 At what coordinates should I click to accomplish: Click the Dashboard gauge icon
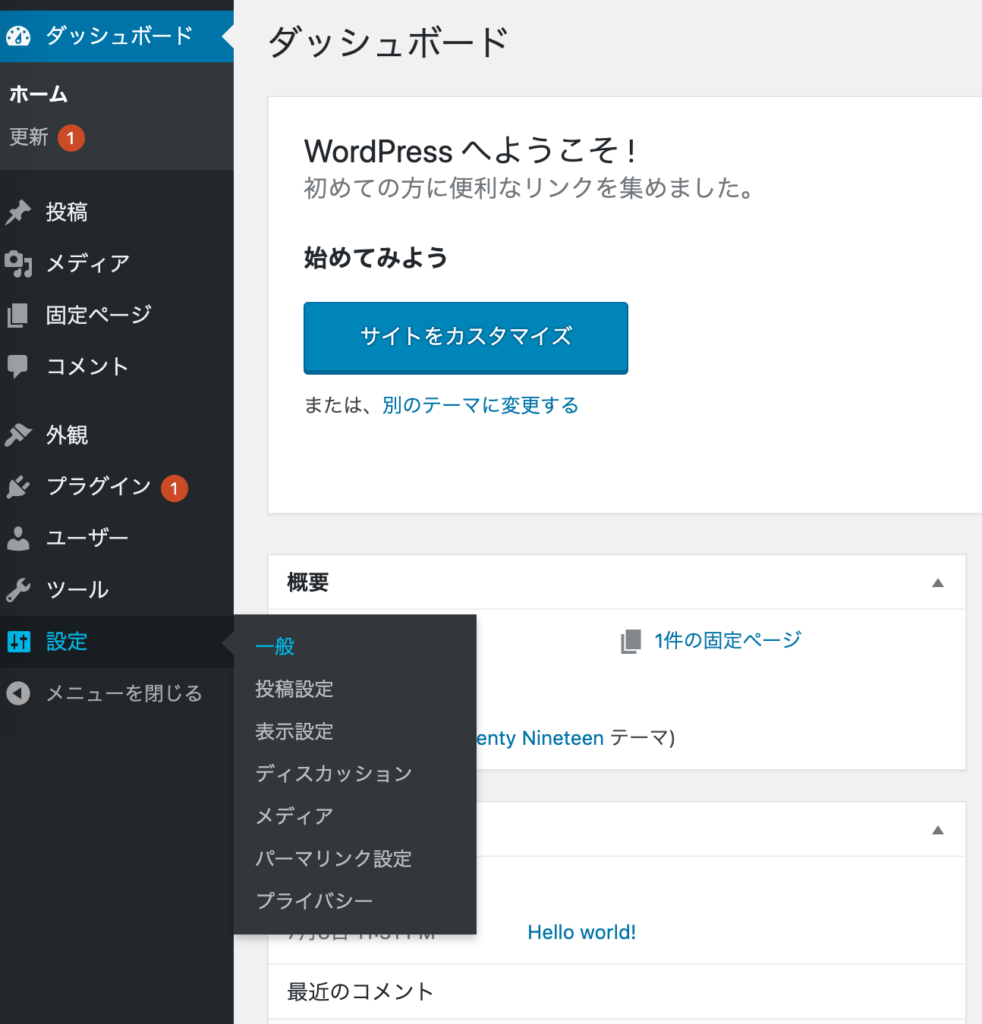(x=18, y=36)
